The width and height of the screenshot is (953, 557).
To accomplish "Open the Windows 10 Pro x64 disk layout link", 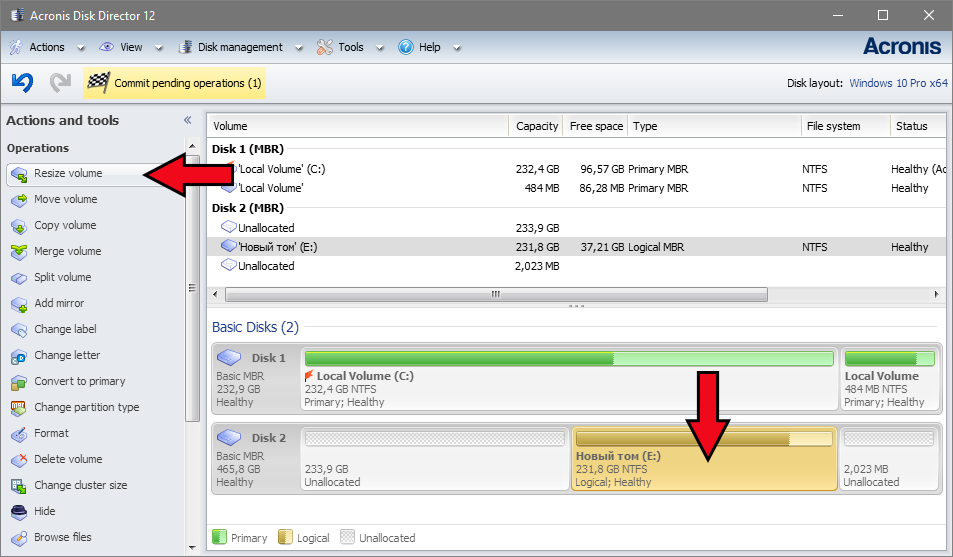I will coord(897,83).
